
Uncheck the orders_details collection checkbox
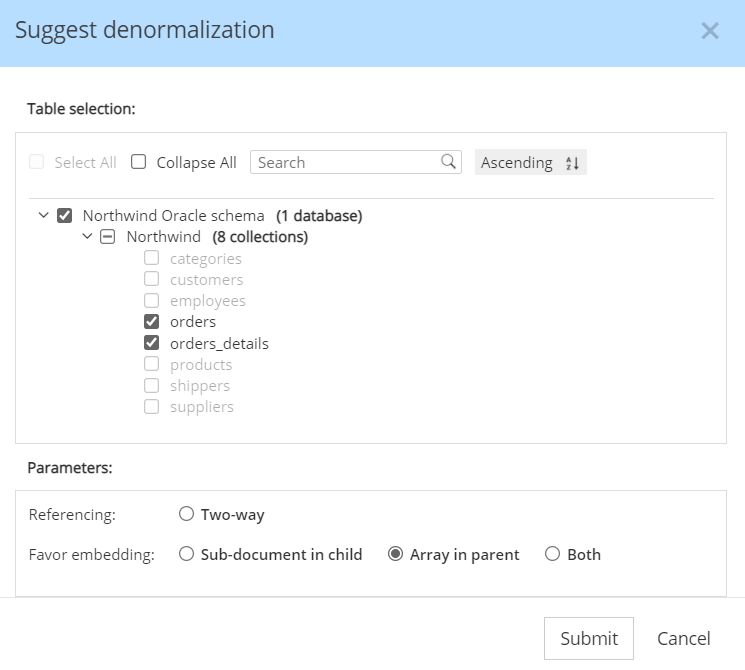tap(152, 343)
